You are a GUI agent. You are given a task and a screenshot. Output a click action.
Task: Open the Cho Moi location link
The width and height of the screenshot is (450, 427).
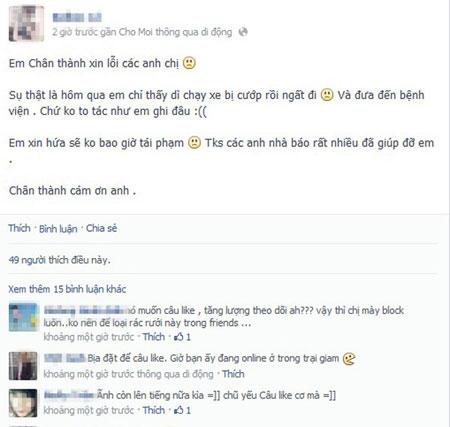[136, 32]
